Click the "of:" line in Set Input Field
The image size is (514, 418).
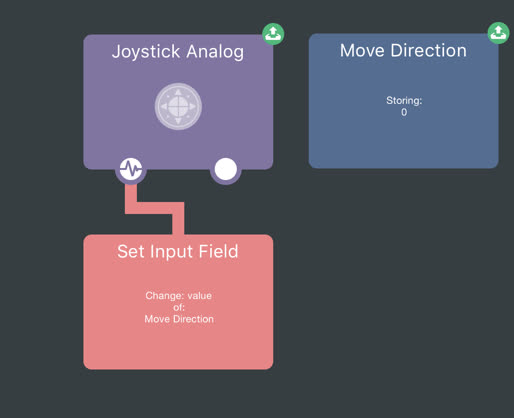point(179,307)
